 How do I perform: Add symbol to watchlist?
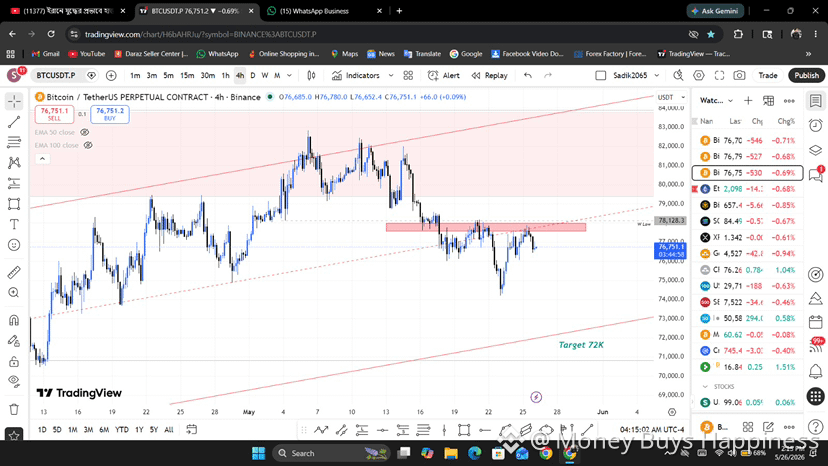[x=748, y=100]
